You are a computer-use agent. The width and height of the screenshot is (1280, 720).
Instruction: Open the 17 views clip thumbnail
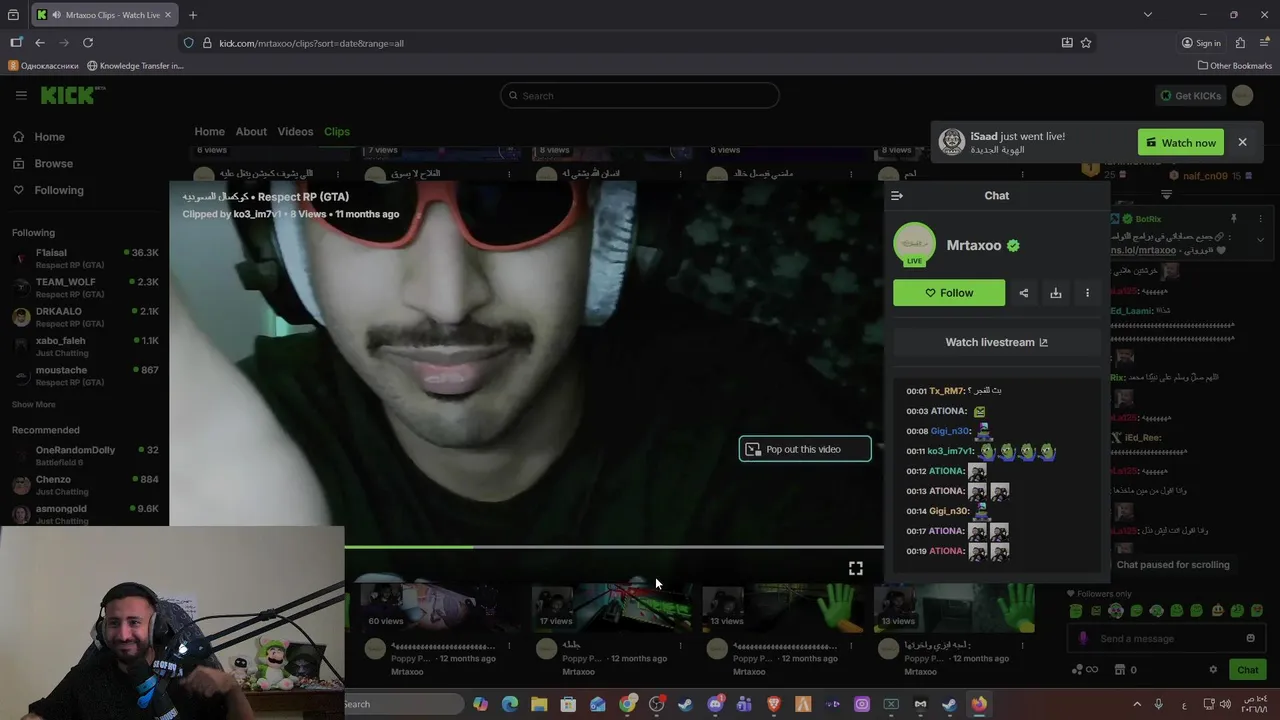pyautogui.click(x=611, y=607)
